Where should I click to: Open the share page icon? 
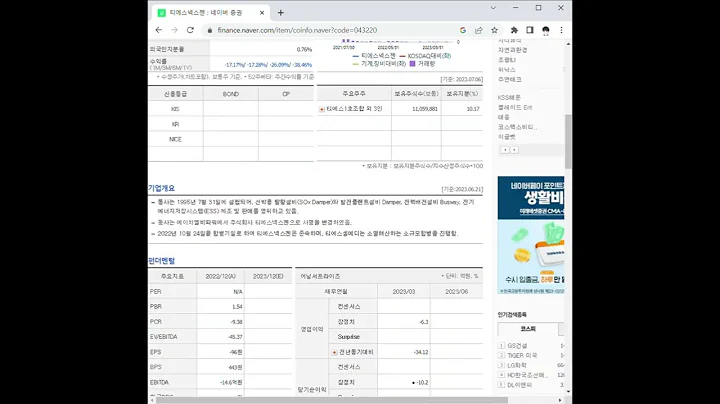pos(478,30)
